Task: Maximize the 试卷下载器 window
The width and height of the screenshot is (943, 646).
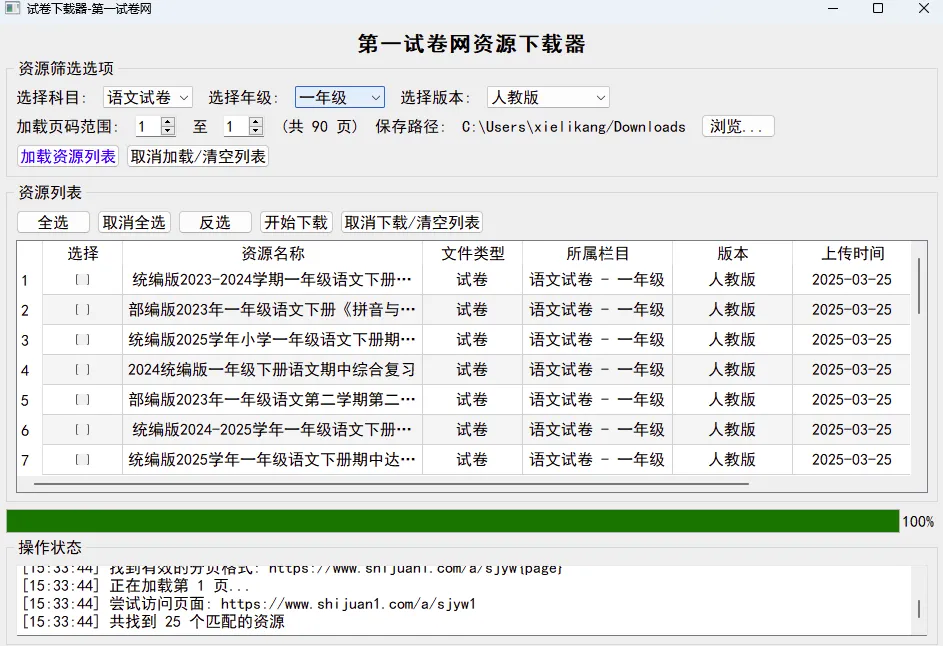Action: click(x=878, y=8)
